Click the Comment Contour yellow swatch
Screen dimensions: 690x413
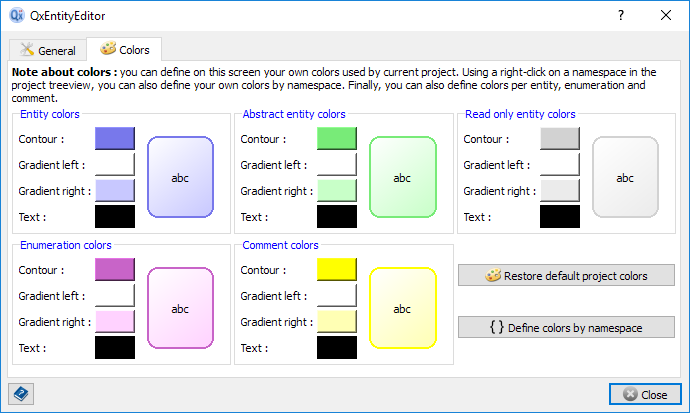(337, 270)
